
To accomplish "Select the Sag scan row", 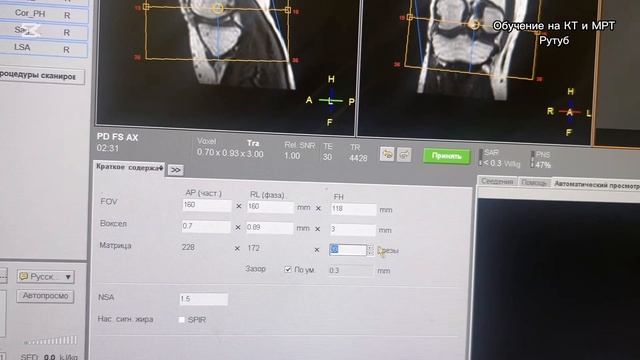I will click(44, 31).
